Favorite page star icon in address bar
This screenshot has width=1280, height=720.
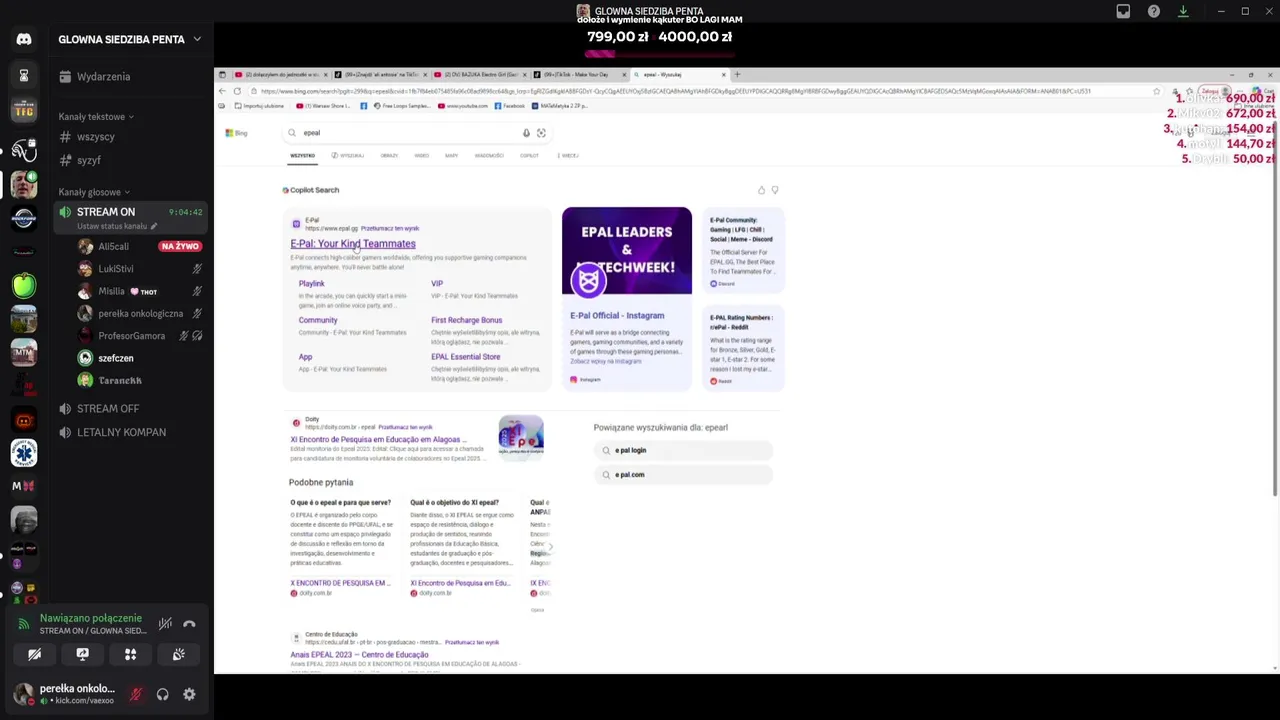[x=1157, y=91]
